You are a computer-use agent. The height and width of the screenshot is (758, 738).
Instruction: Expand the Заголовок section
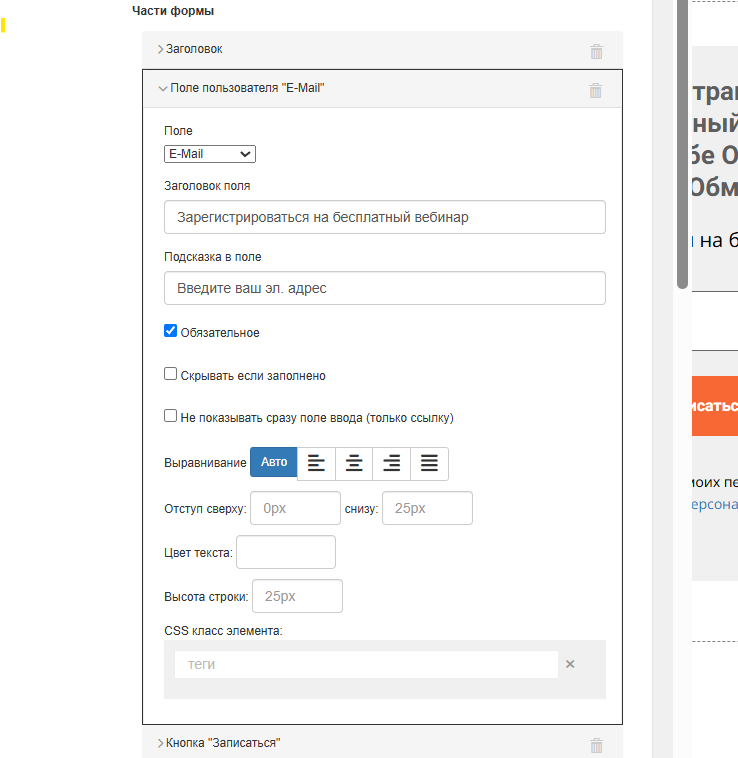(196, 48)
